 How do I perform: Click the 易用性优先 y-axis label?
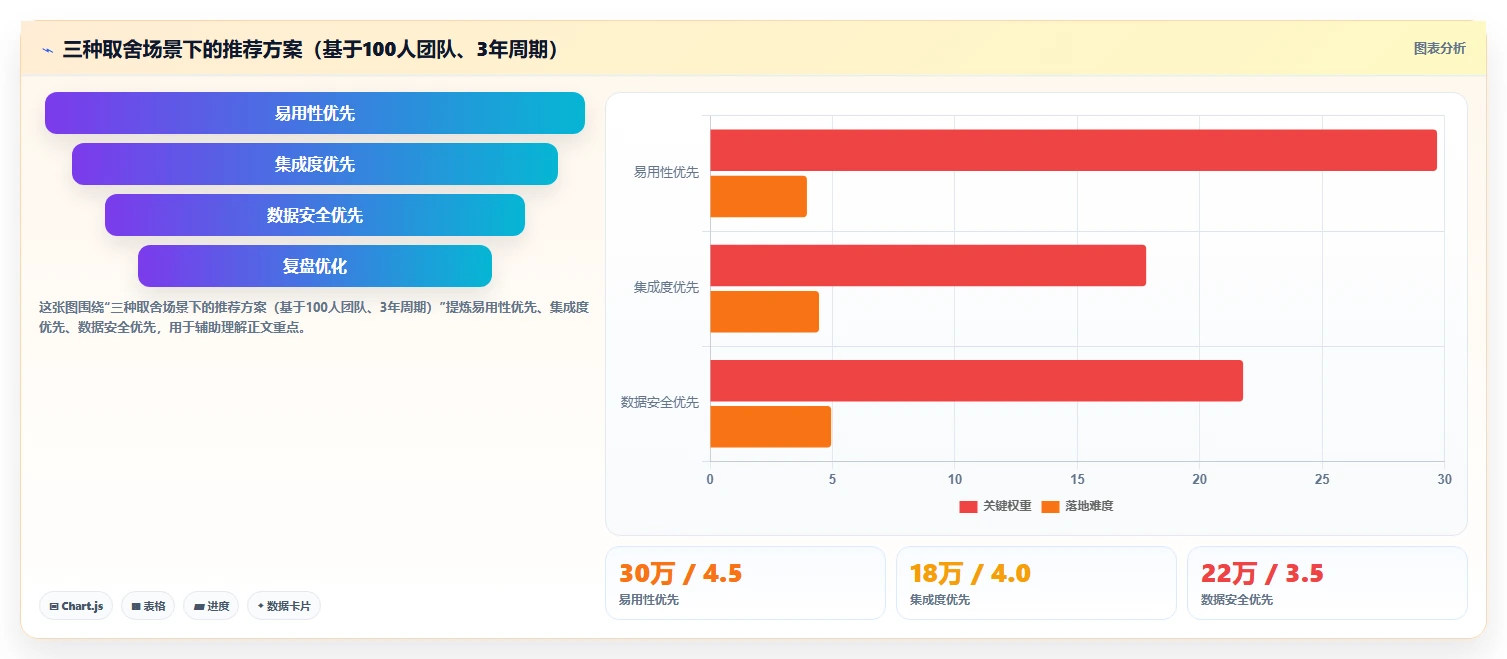click(666, 172)
